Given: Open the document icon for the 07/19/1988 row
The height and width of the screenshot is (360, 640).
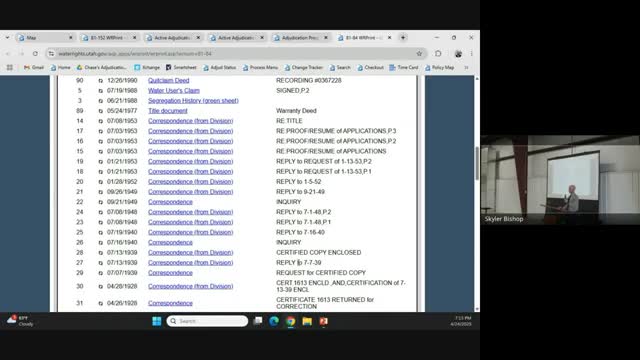Looking at the screenshot, I should pos(100,91).
